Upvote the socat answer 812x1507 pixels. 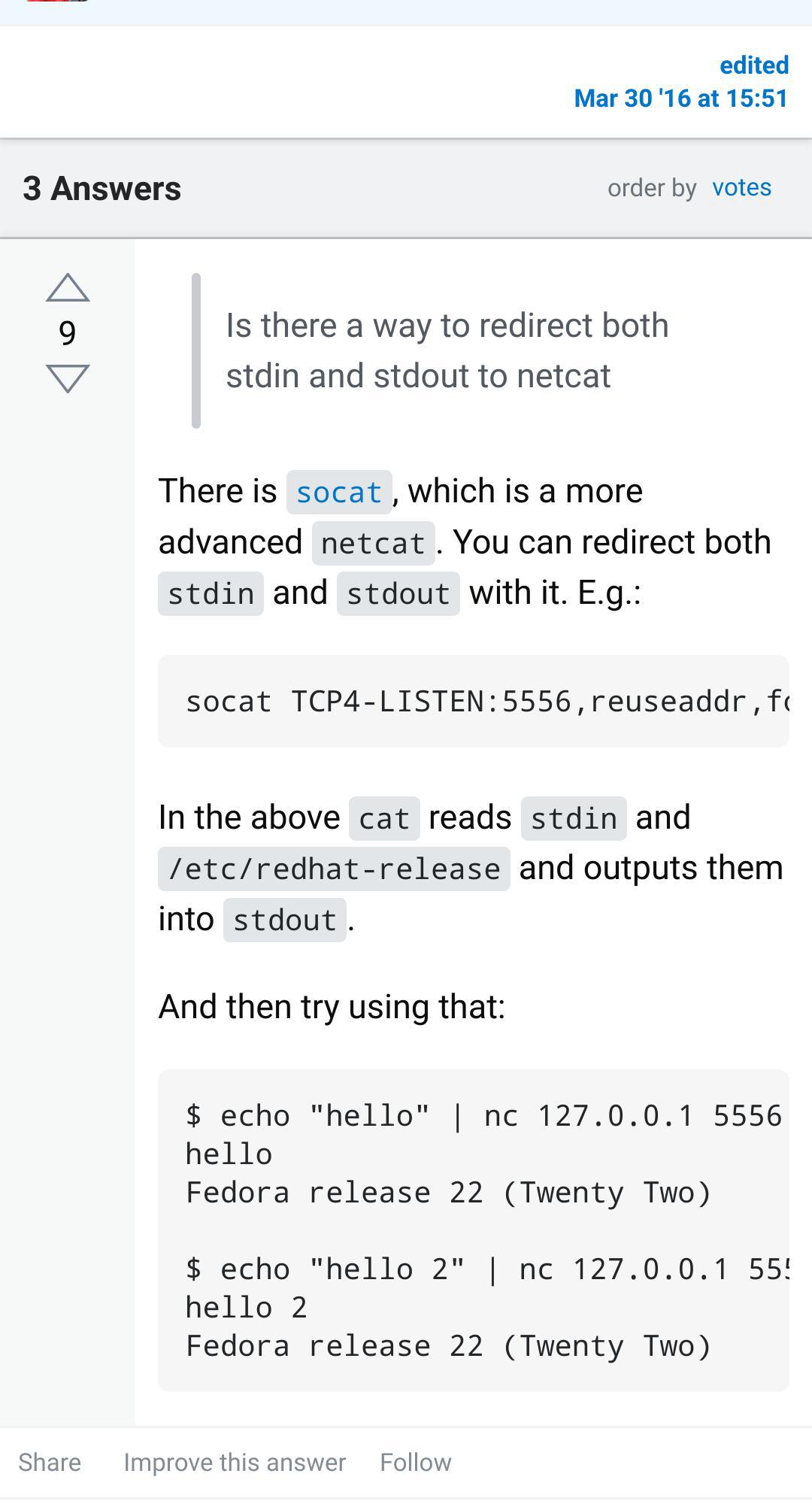click(68, 288)
